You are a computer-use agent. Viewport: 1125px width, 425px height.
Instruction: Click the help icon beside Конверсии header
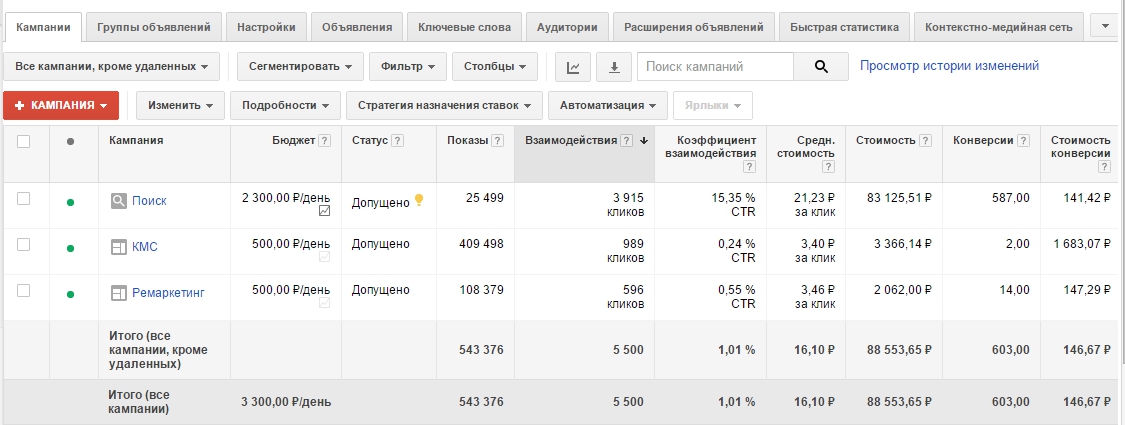tap(1022, 141)
